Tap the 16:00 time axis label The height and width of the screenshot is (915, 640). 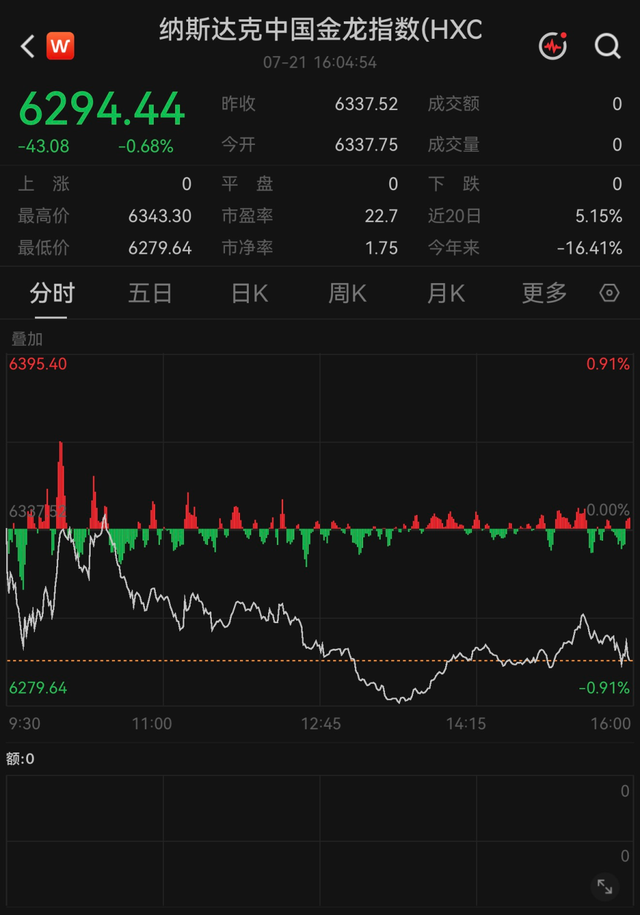[610, 724]
